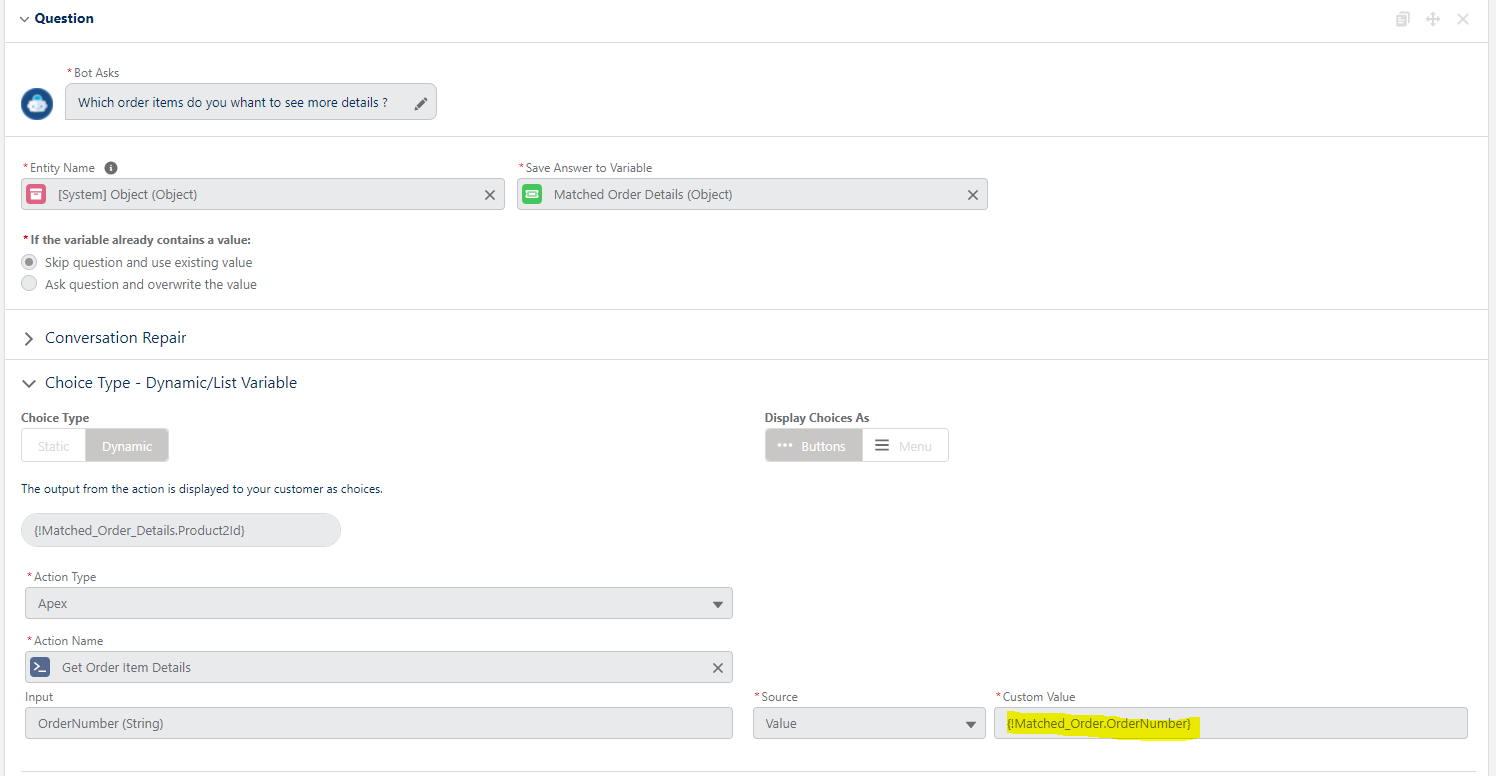Click the bot avatar icon
Image resolution: width=1496 pixels, height=776 pixels.
[x=37, y=103]
